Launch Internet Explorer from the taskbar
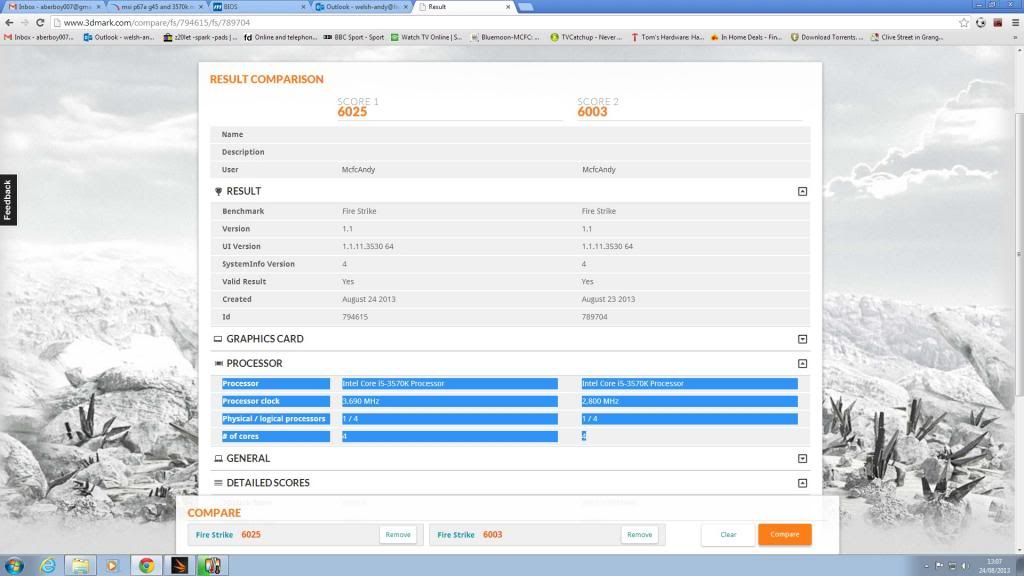The width and height of the screenshot is (1024, 576). pyautogui.click(x=48, y=566)
